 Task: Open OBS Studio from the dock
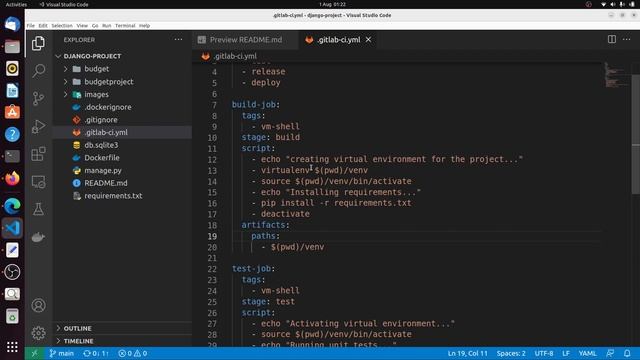click(x=12, y=272)
